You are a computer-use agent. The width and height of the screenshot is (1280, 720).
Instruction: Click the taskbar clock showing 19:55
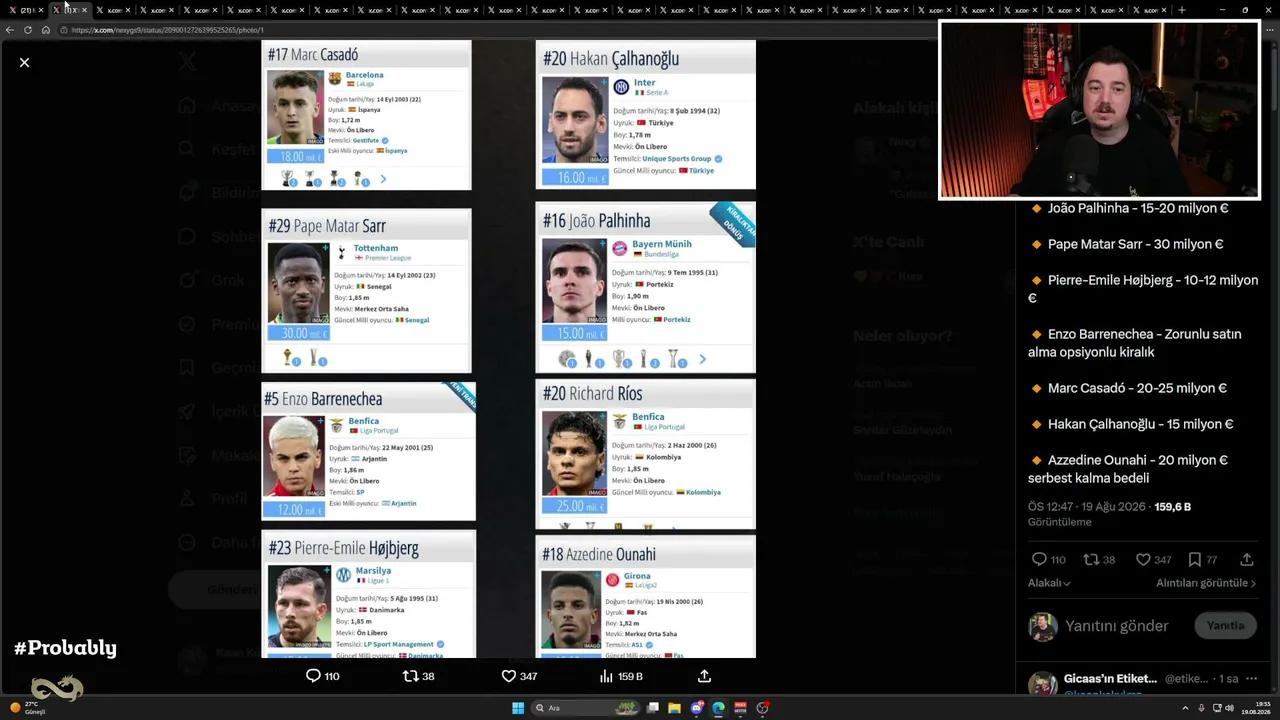click(x=1256, y=708)
